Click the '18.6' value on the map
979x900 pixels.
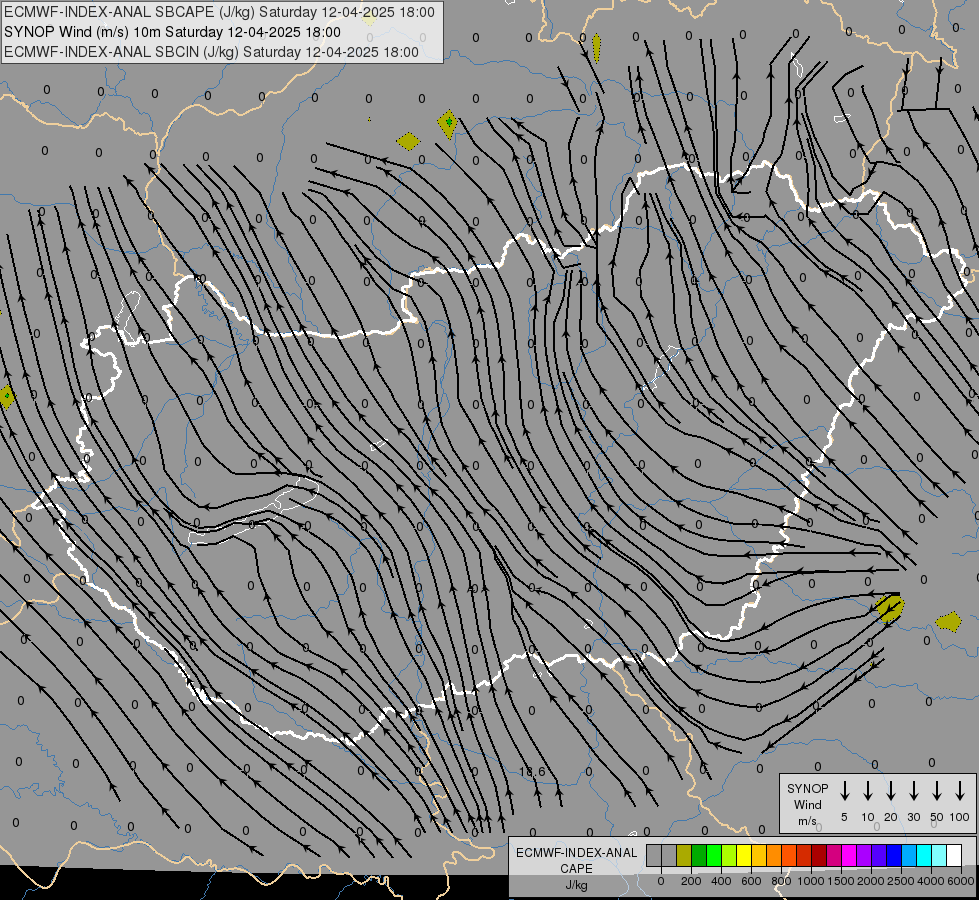[532, 772]
